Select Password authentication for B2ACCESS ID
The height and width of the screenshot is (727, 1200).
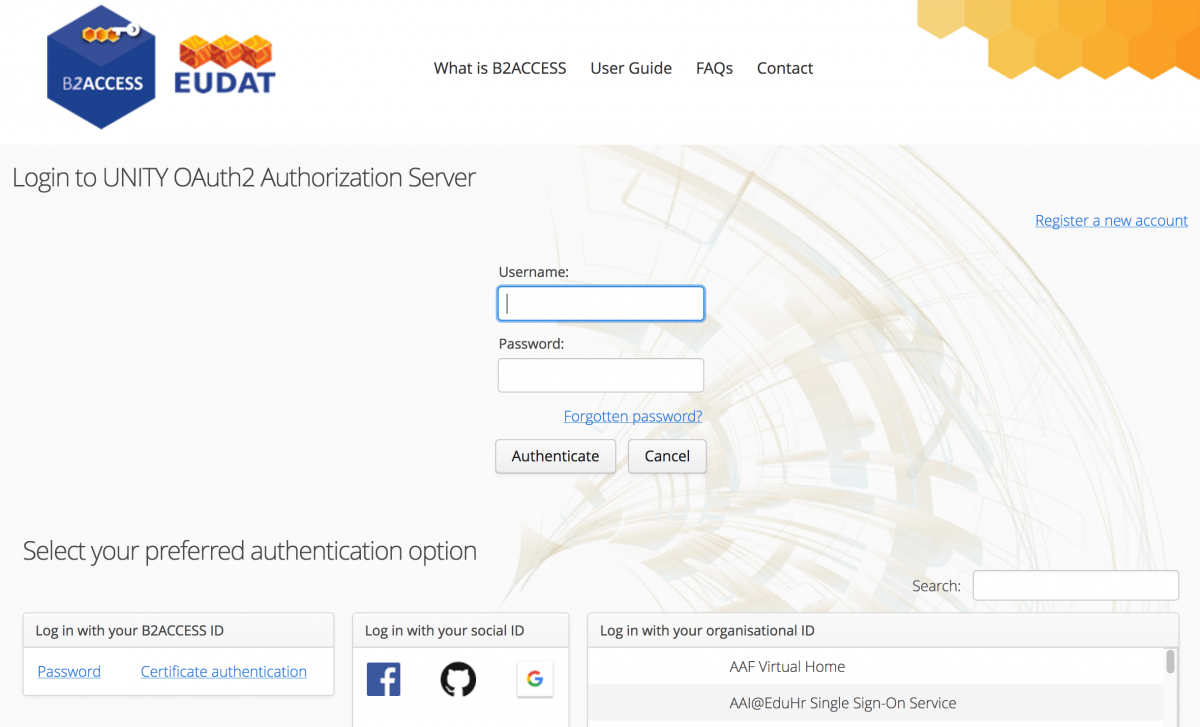click(x=68, y=671)
